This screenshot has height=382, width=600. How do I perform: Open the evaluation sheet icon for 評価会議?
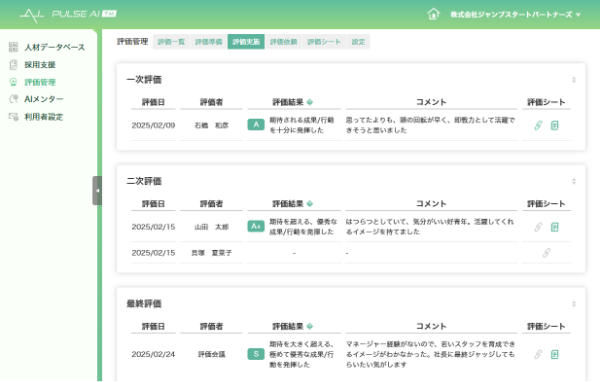(x=554, y=354)
